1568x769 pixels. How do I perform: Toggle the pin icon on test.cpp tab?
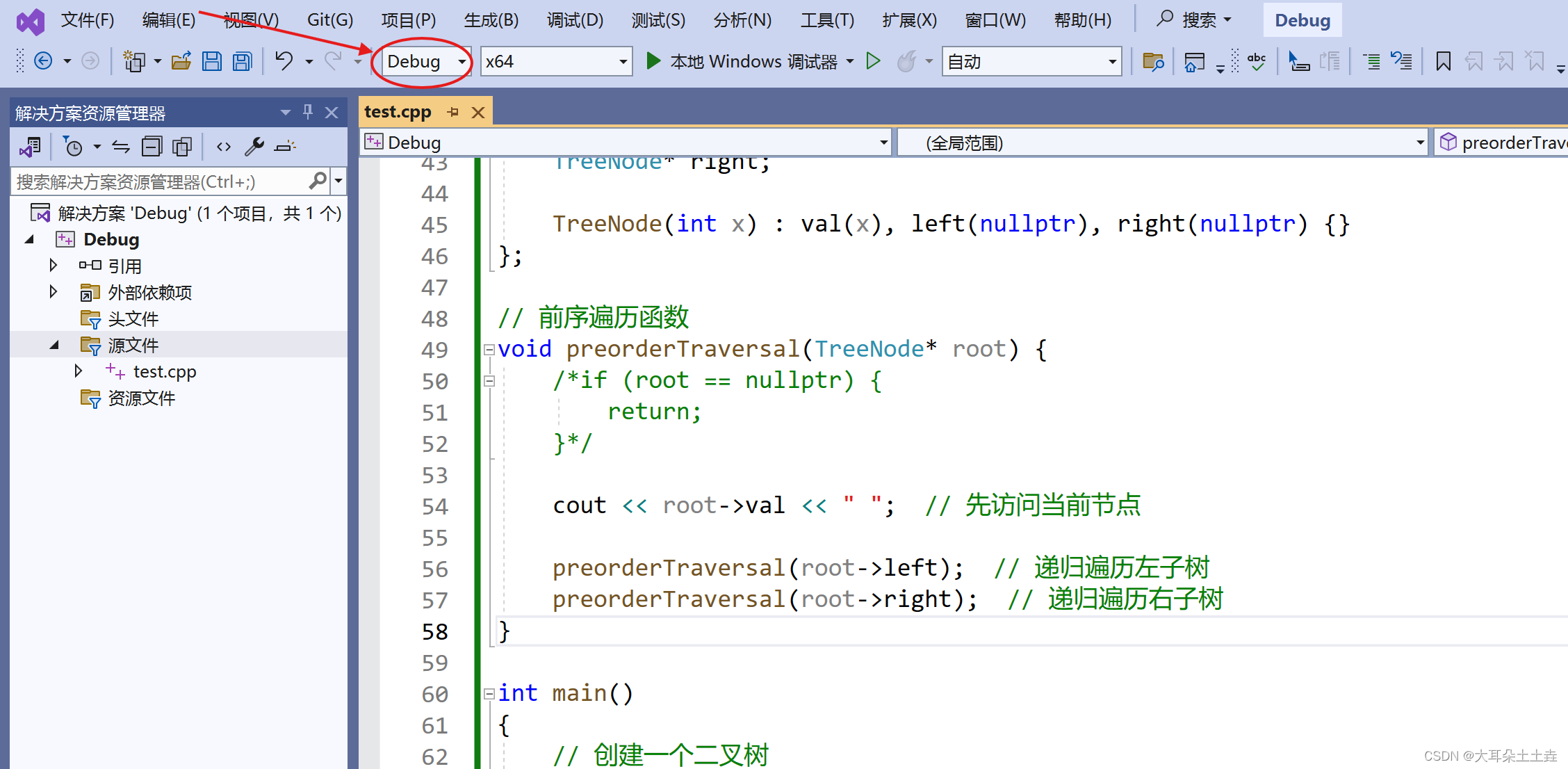453,112
